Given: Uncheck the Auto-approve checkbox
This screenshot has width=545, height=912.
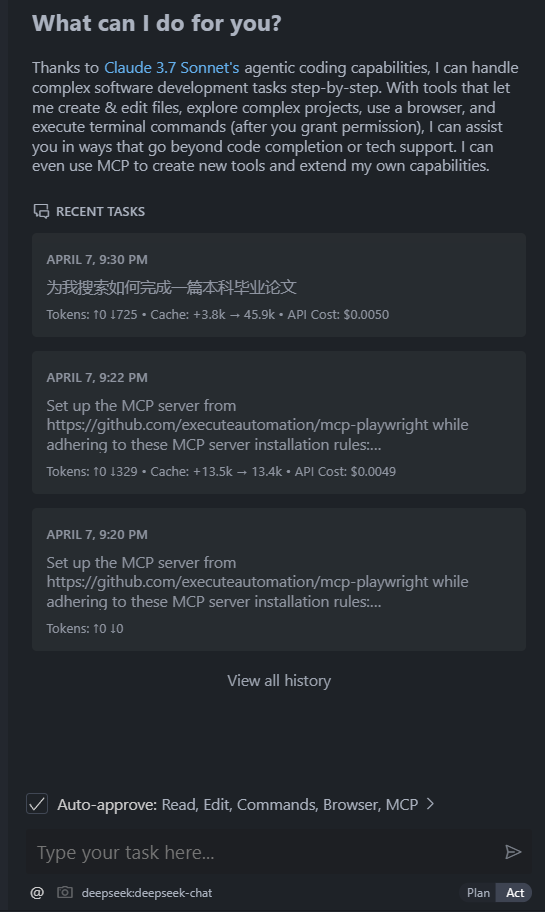Looking at the screenshot, I should coord(37,804).
